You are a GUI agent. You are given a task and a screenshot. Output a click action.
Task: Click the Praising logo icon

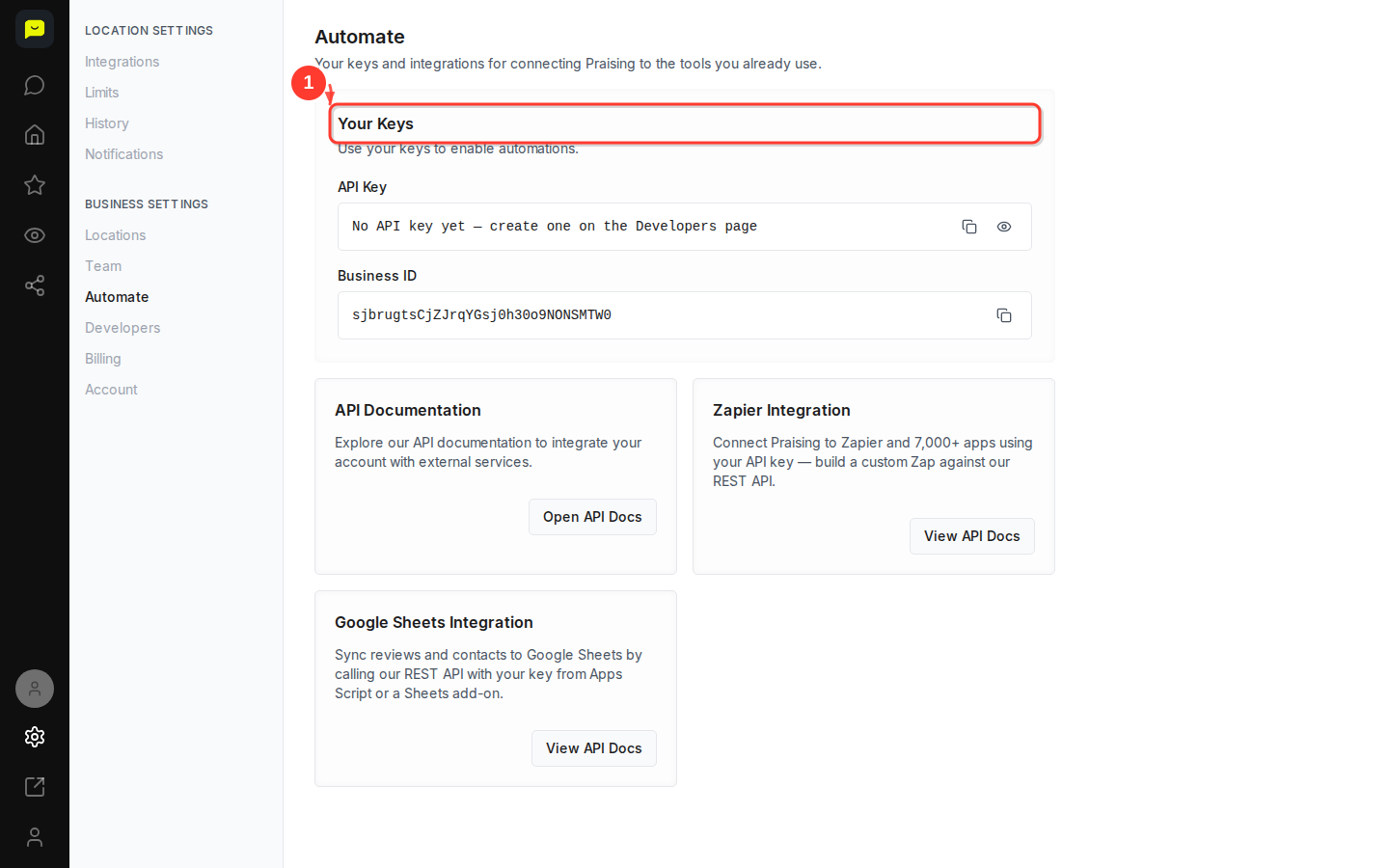(x=35, y=29)
